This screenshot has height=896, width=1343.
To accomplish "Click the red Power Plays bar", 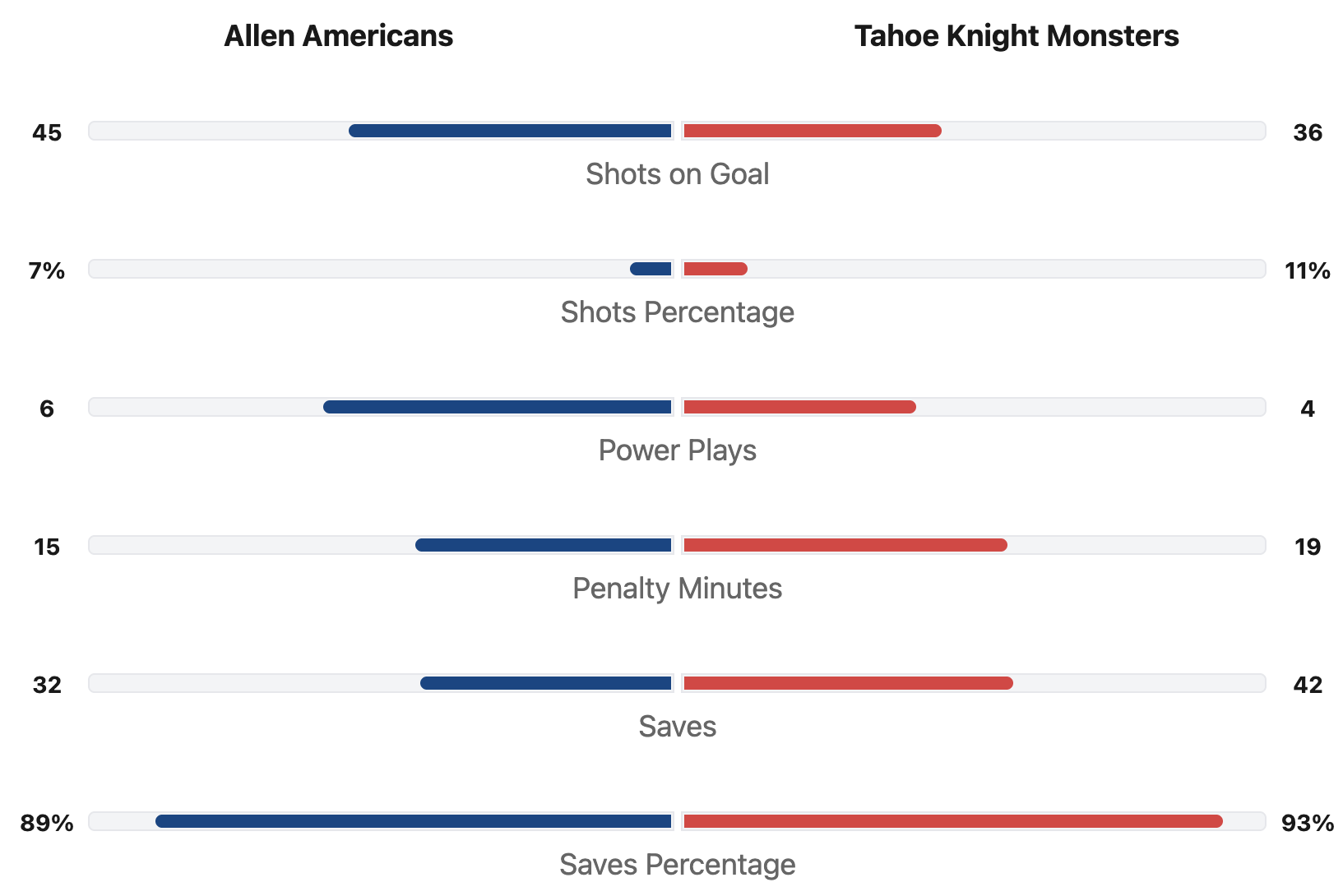I will point(799,407).
